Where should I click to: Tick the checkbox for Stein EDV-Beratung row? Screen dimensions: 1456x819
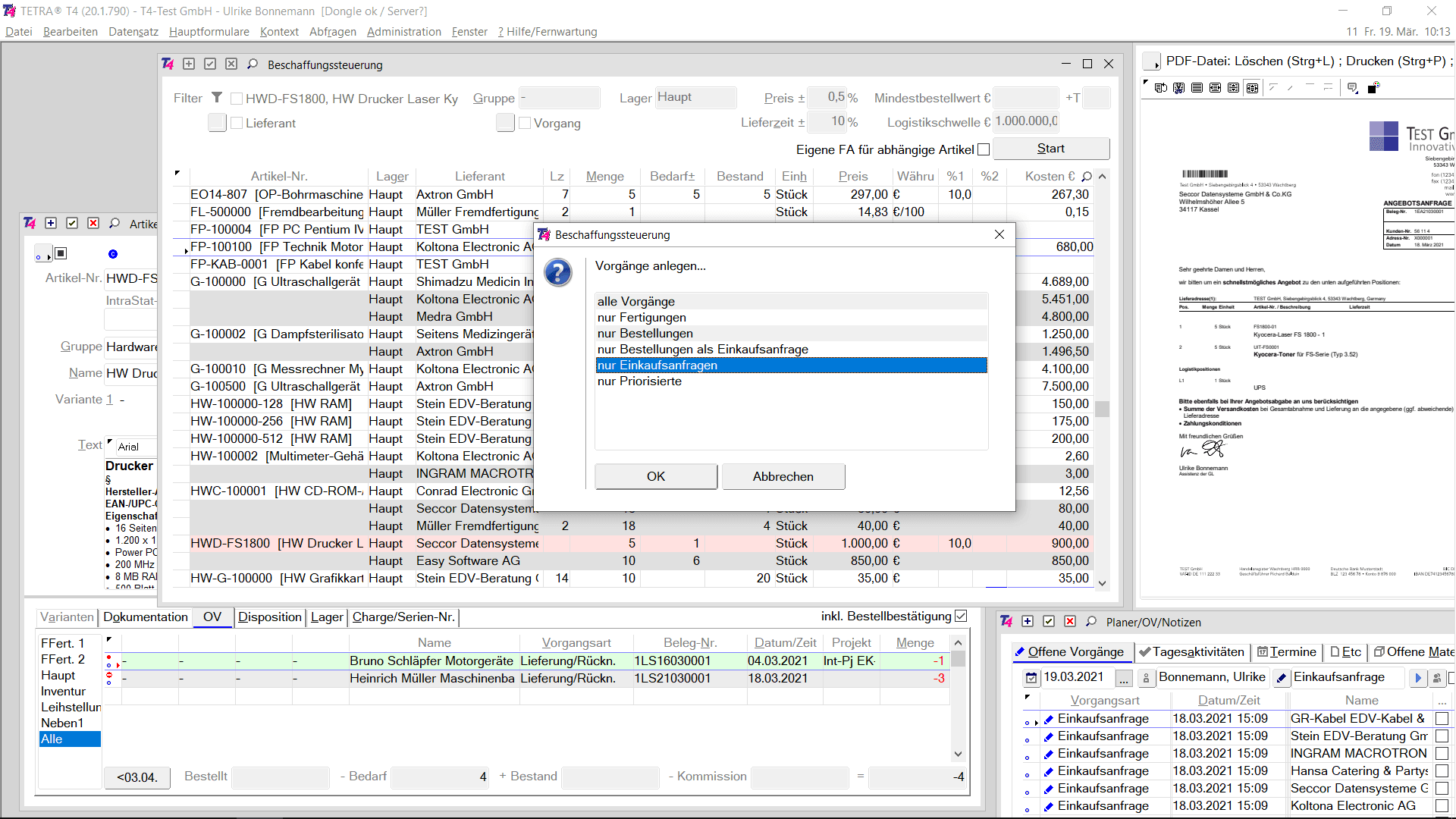(x=1442, y=736)
